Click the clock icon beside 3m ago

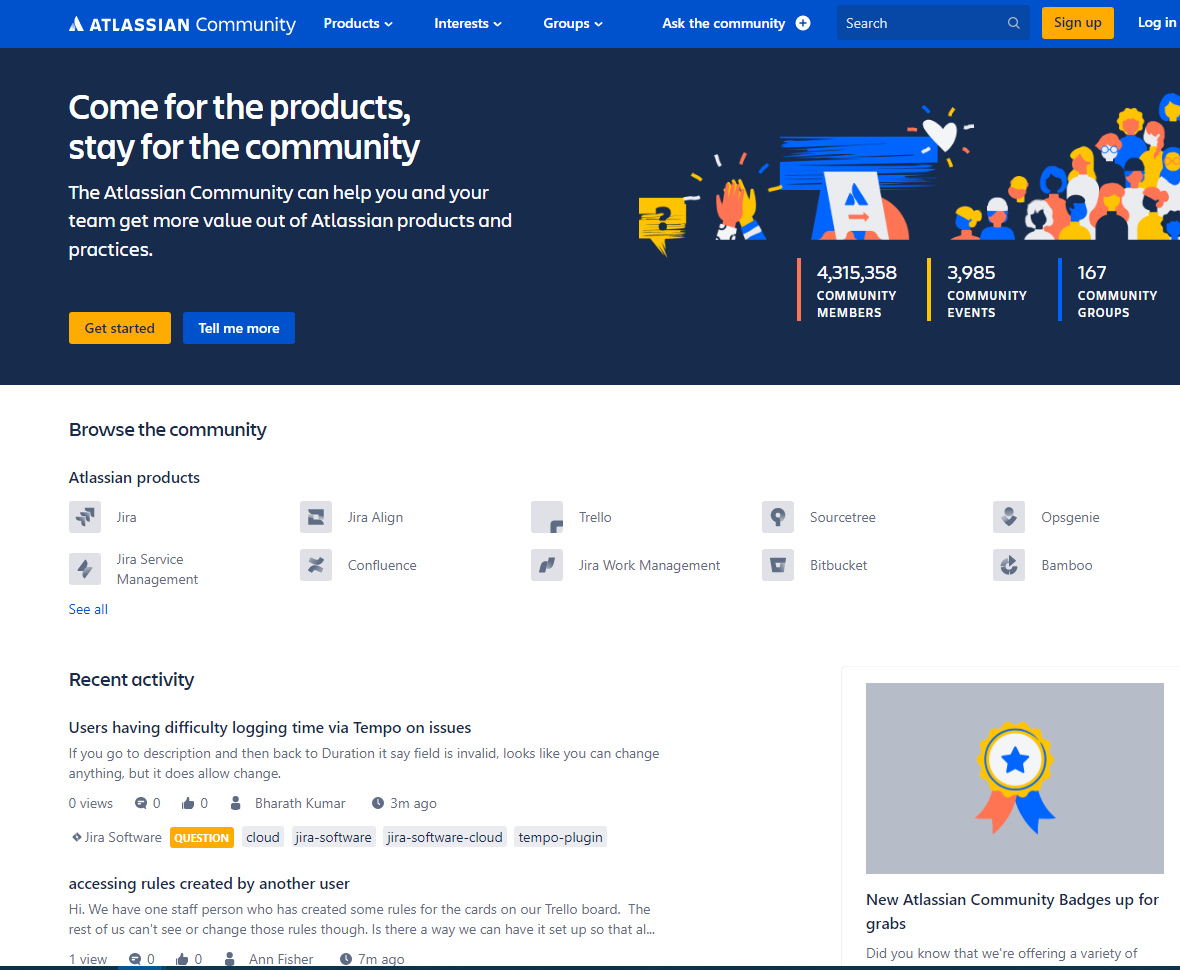coord(378,803)
